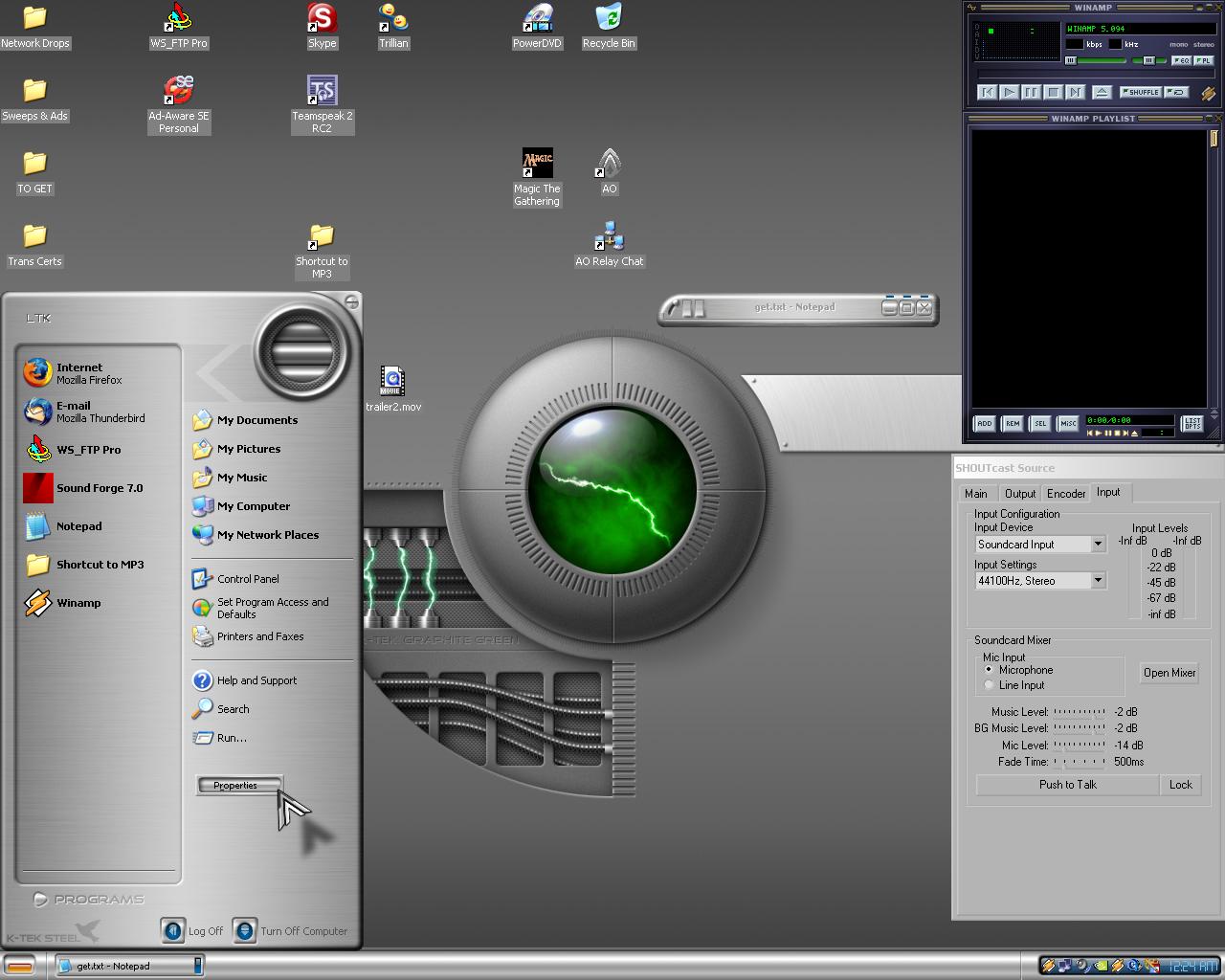Click Winamp eject (open file) button
This screenshot has width=1225, height=980.
(x=1102, y=92)
